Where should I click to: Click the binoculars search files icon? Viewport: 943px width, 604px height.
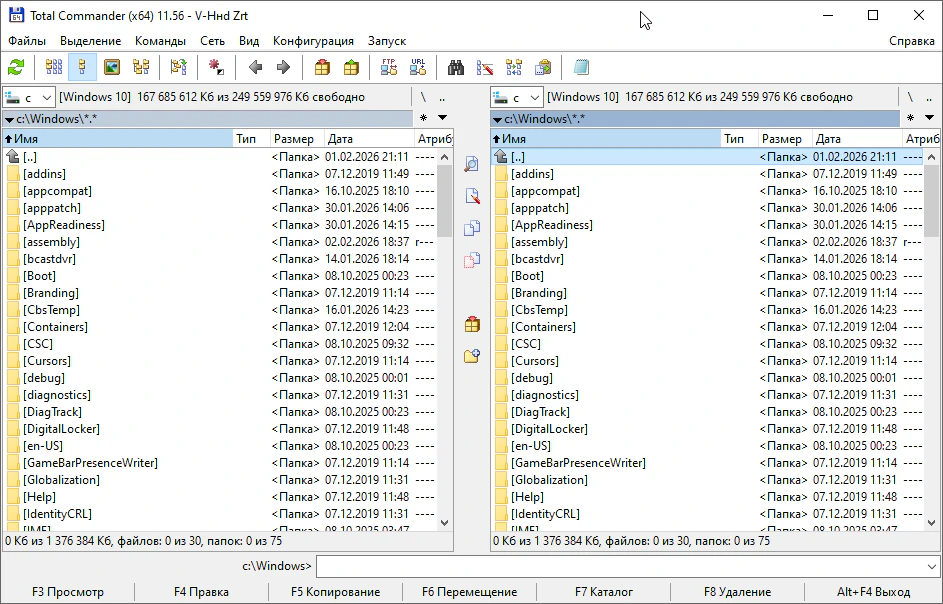[456, 68]
